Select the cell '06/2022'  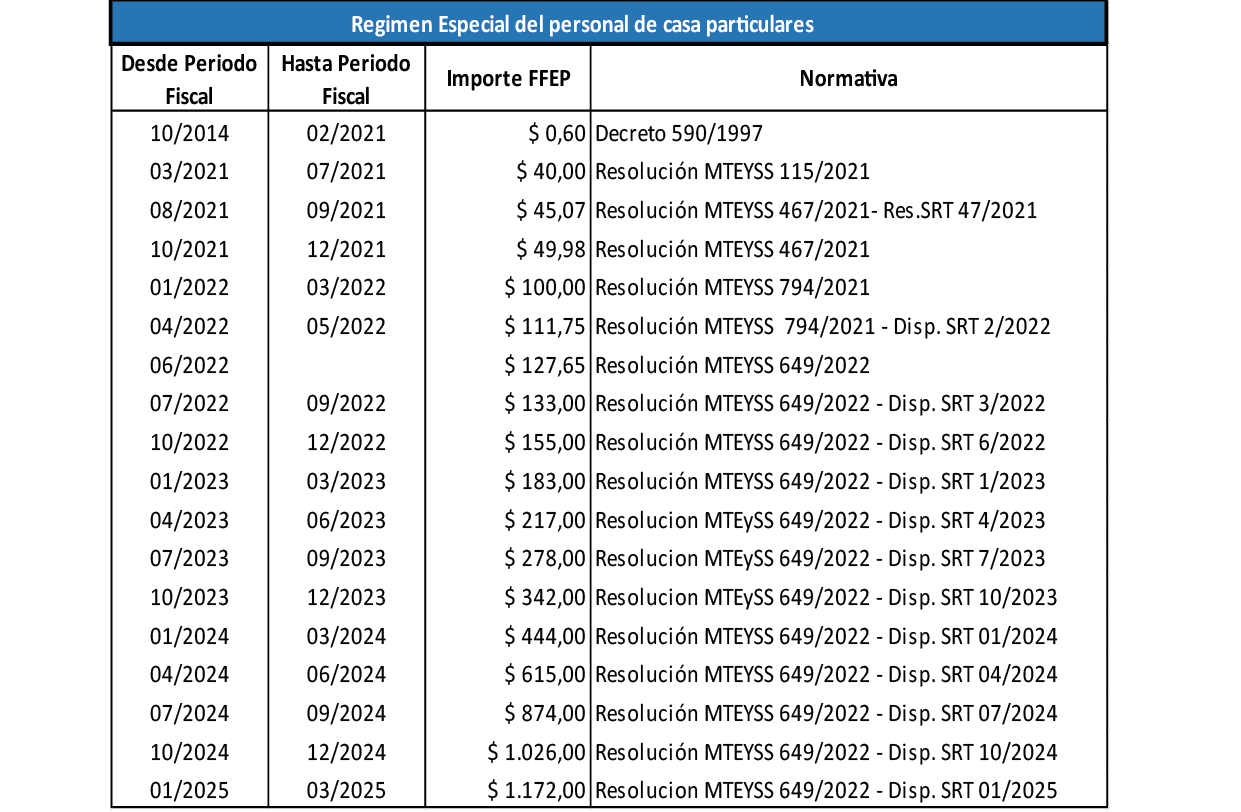[189, 365]
